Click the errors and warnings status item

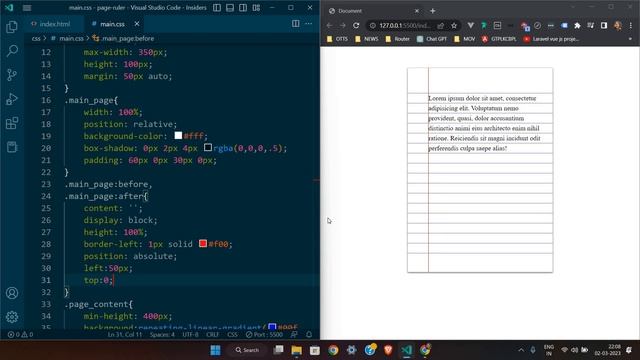coord(20,335)
